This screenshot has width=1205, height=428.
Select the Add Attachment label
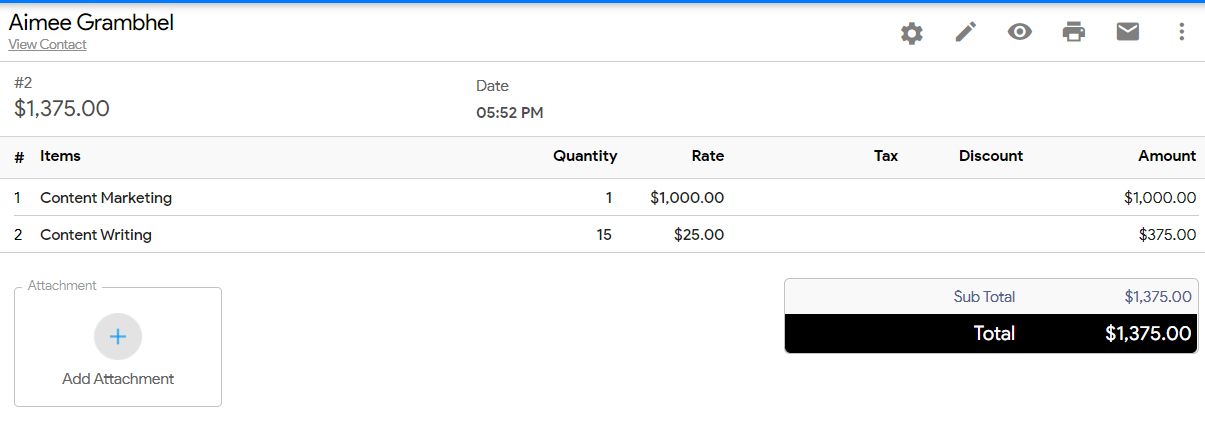pos(118,379)
